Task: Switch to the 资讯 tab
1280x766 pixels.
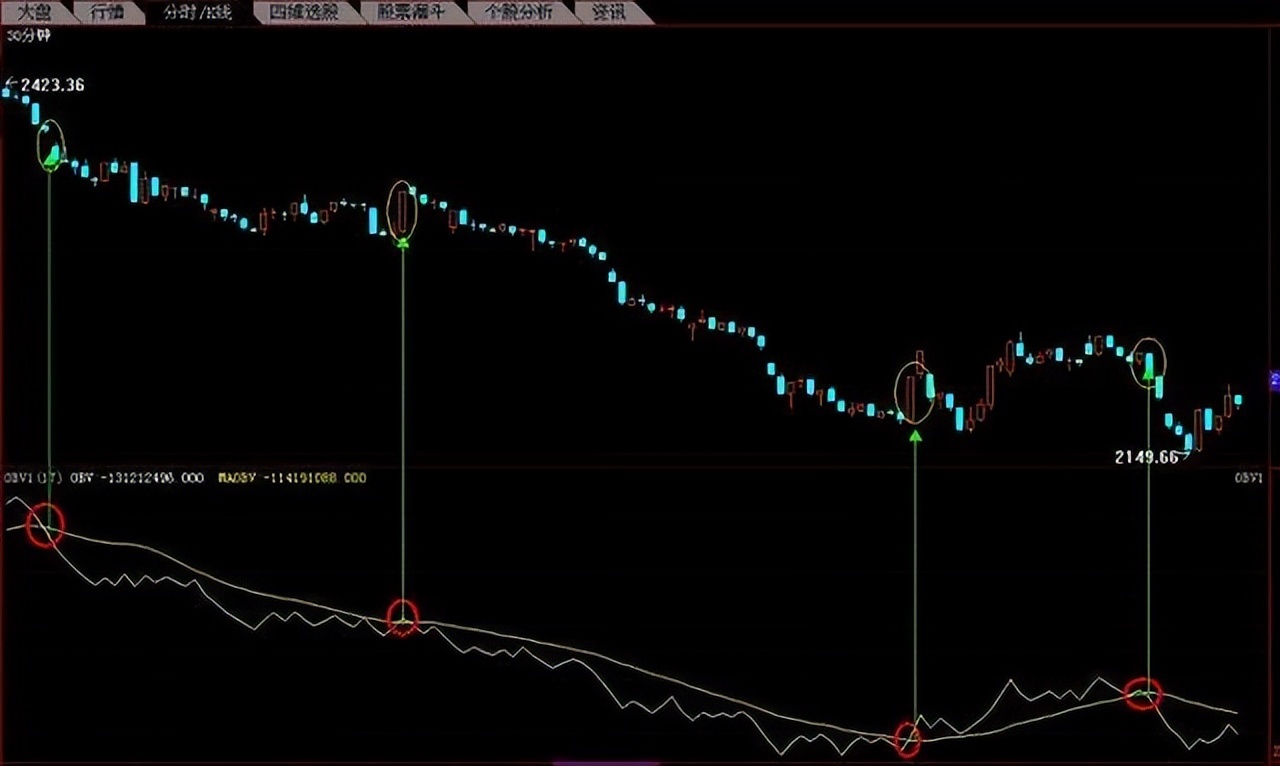Action: [x=614, y=13]
